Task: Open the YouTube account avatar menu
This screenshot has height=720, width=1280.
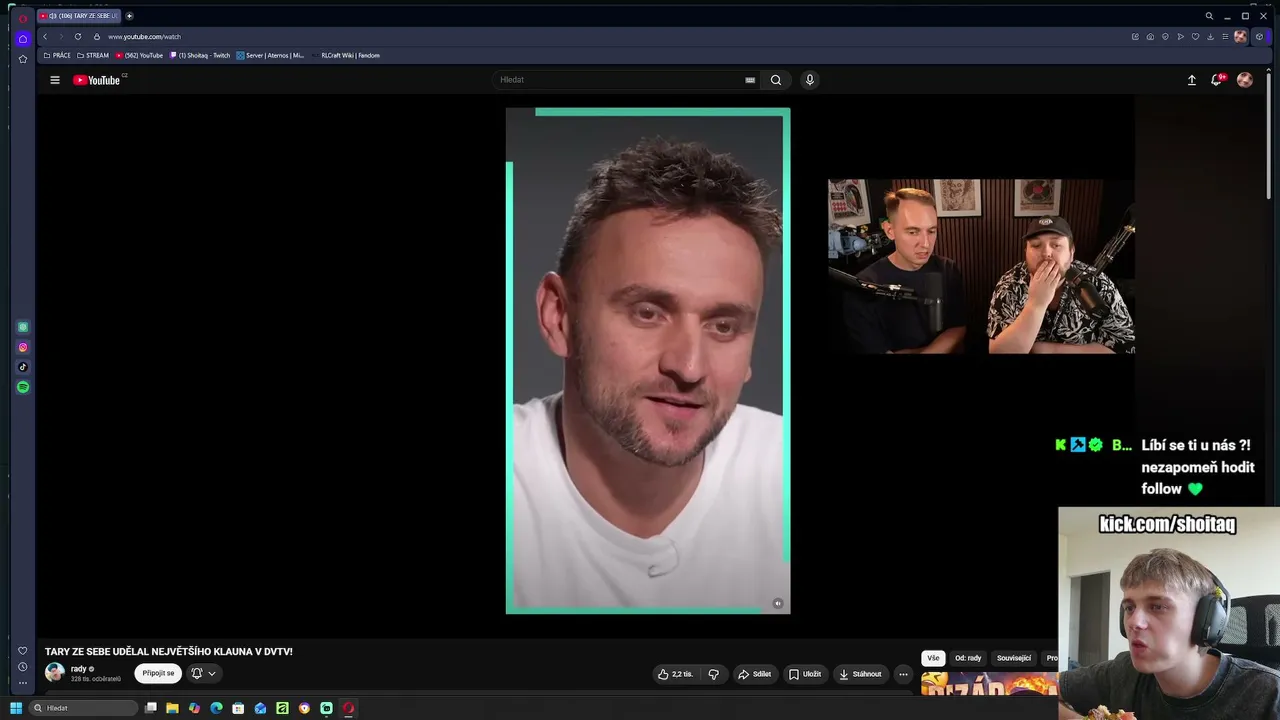Action: click(1245, 80)
